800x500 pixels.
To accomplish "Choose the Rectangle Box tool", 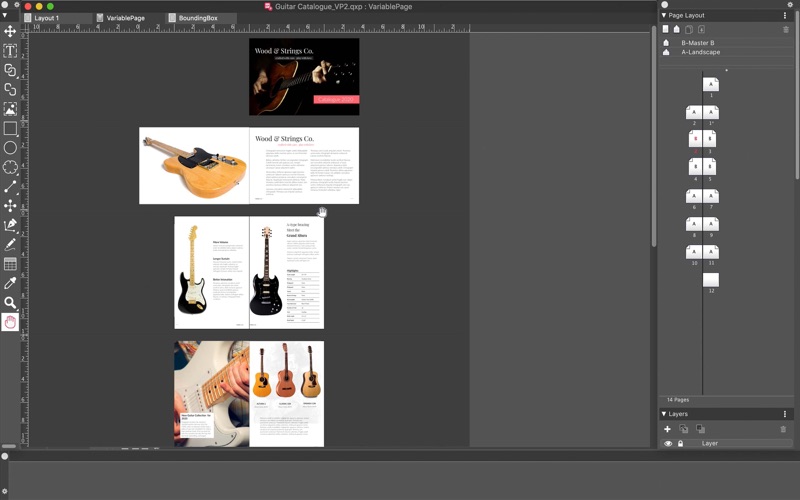I will 10,128.
